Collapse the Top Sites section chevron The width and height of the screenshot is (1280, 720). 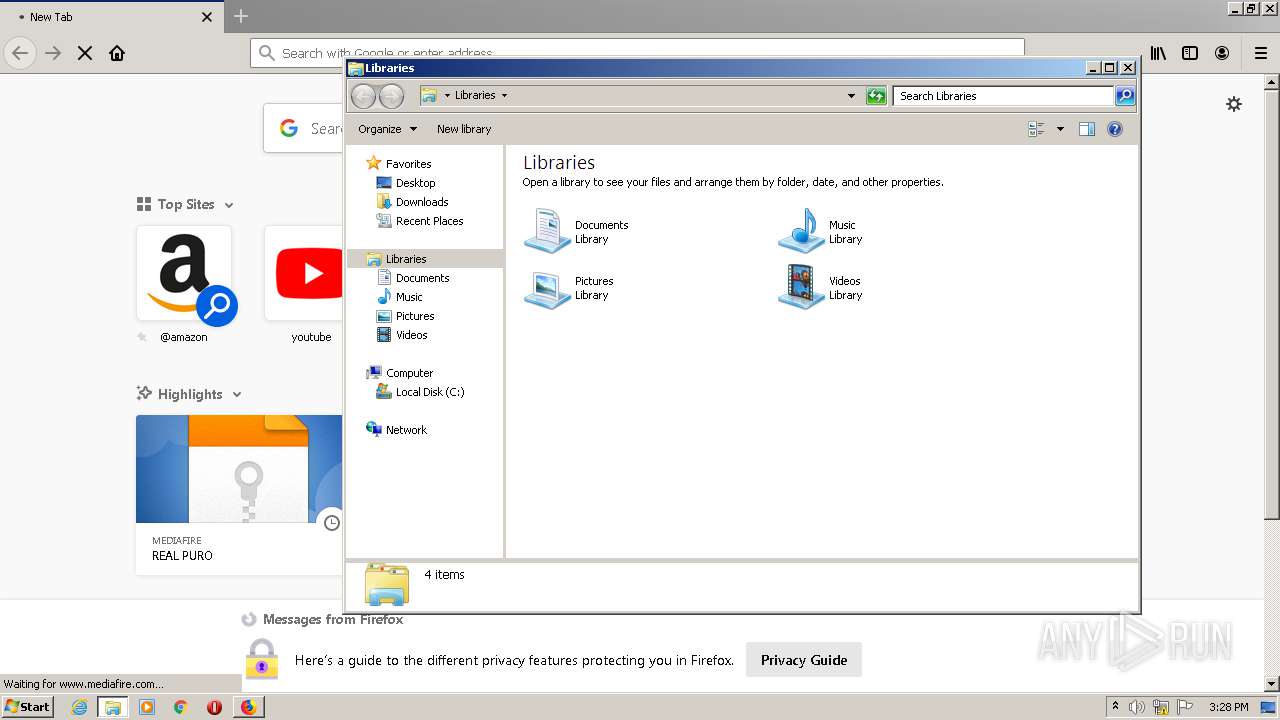(229, 205)
